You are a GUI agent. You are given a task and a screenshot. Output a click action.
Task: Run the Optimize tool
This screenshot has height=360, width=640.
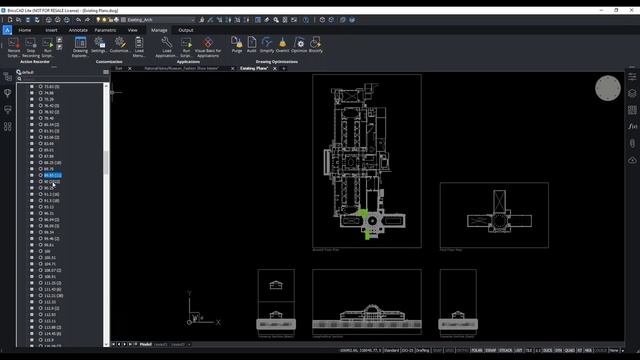(299, 44)
